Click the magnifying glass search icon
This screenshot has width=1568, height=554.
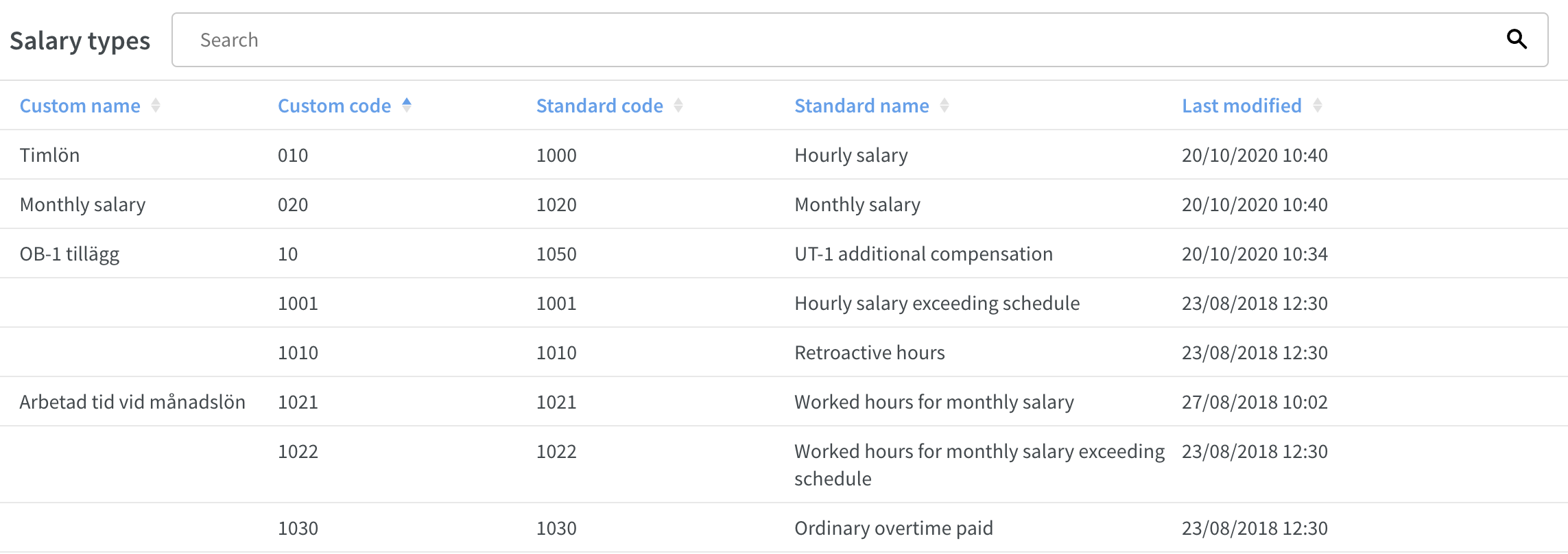click(x=1517, y=39)
